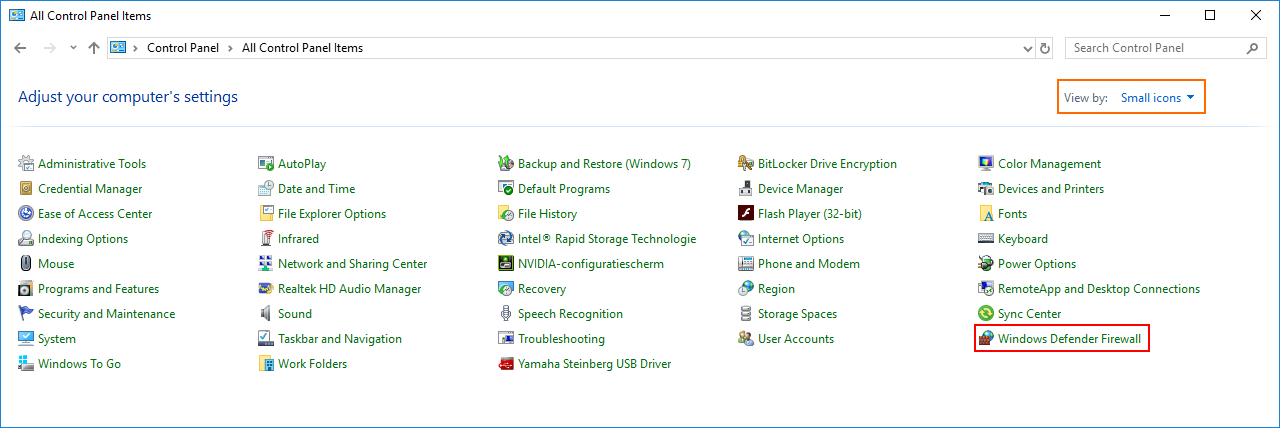Open the User Accounts link

[796, 339]
